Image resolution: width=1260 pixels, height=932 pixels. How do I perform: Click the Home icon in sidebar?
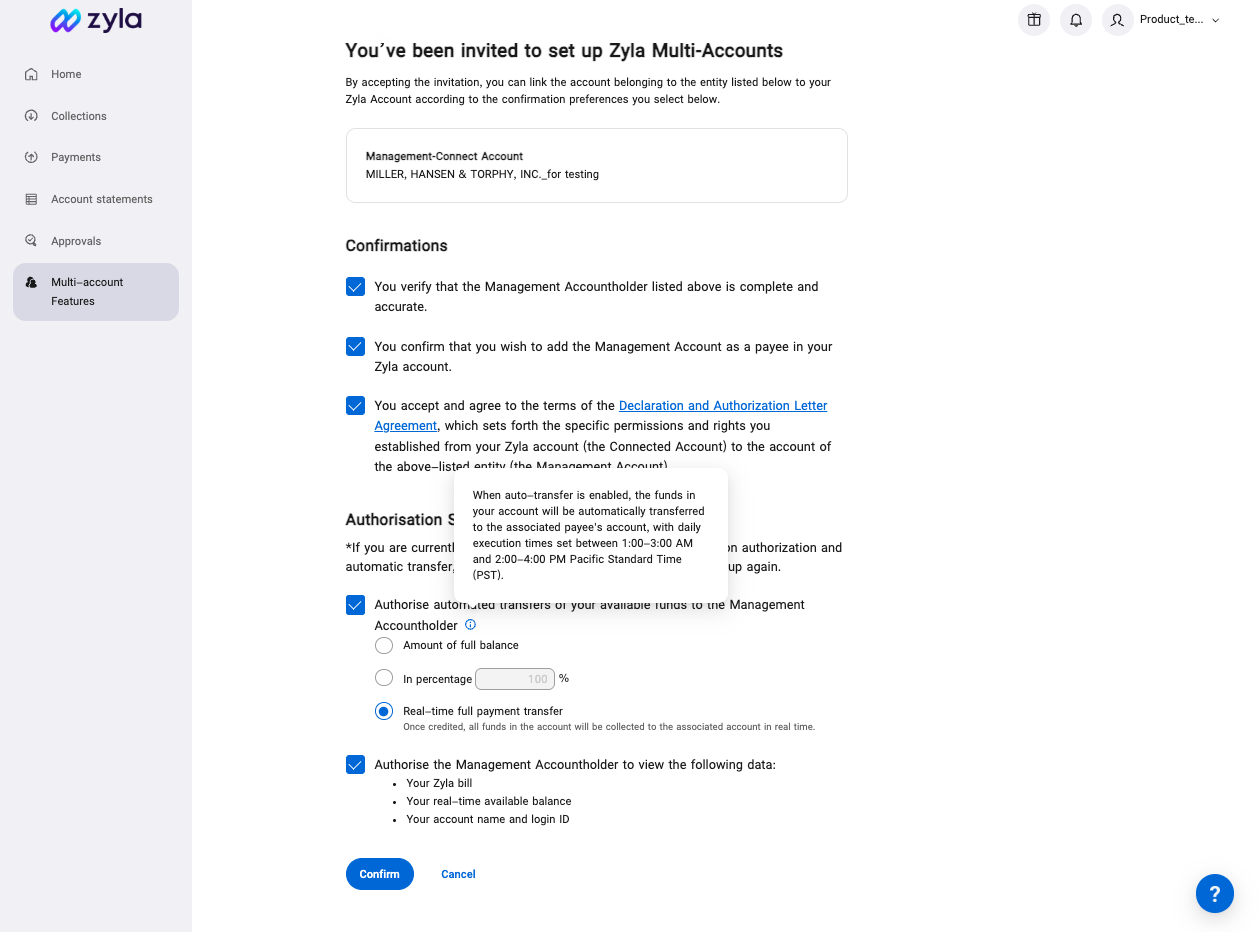(x=31, y=74)
